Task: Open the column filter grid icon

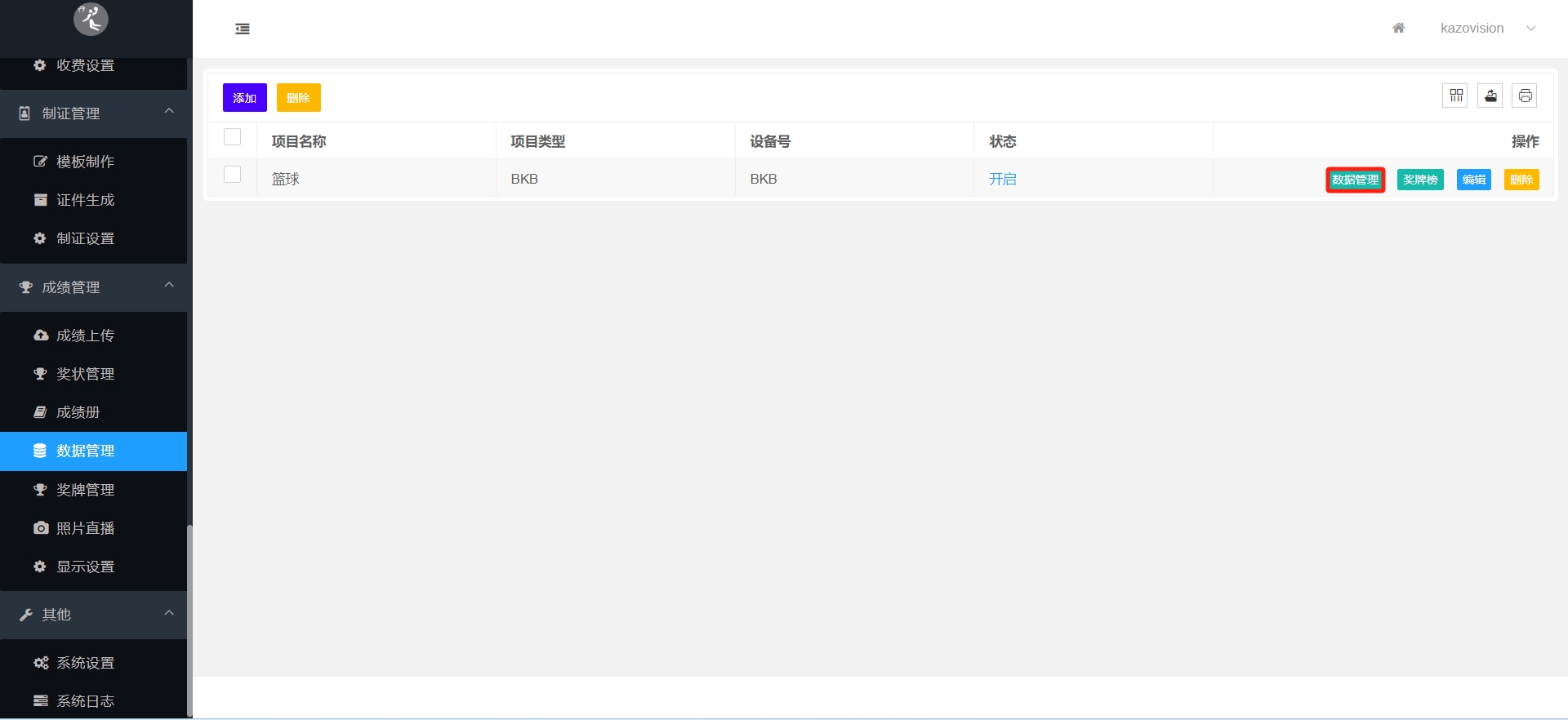Action: (1455, 96)
